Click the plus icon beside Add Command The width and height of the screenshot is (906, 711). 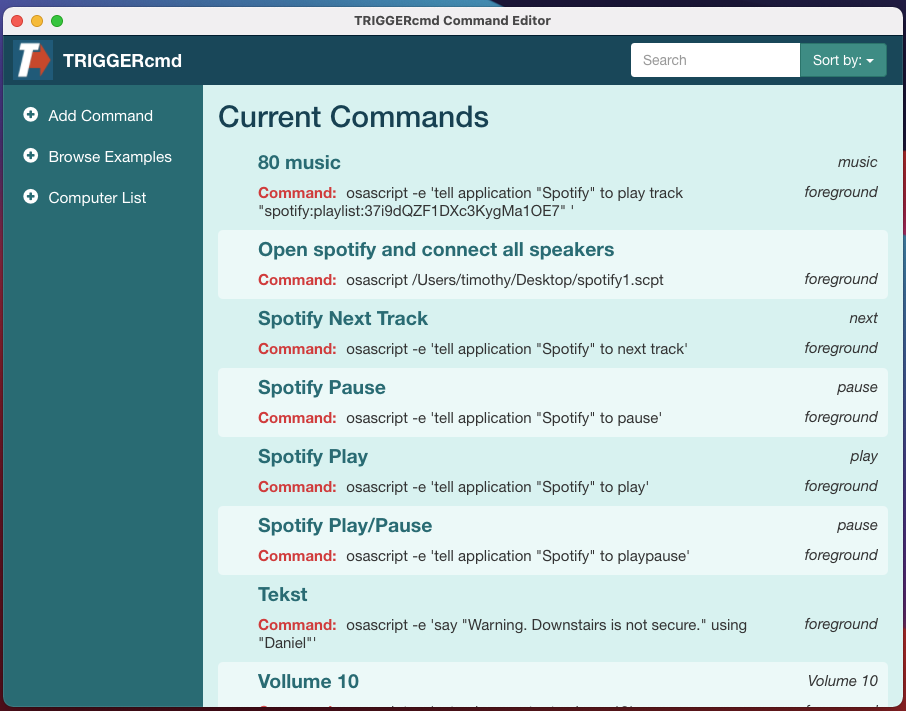(31, 115)
